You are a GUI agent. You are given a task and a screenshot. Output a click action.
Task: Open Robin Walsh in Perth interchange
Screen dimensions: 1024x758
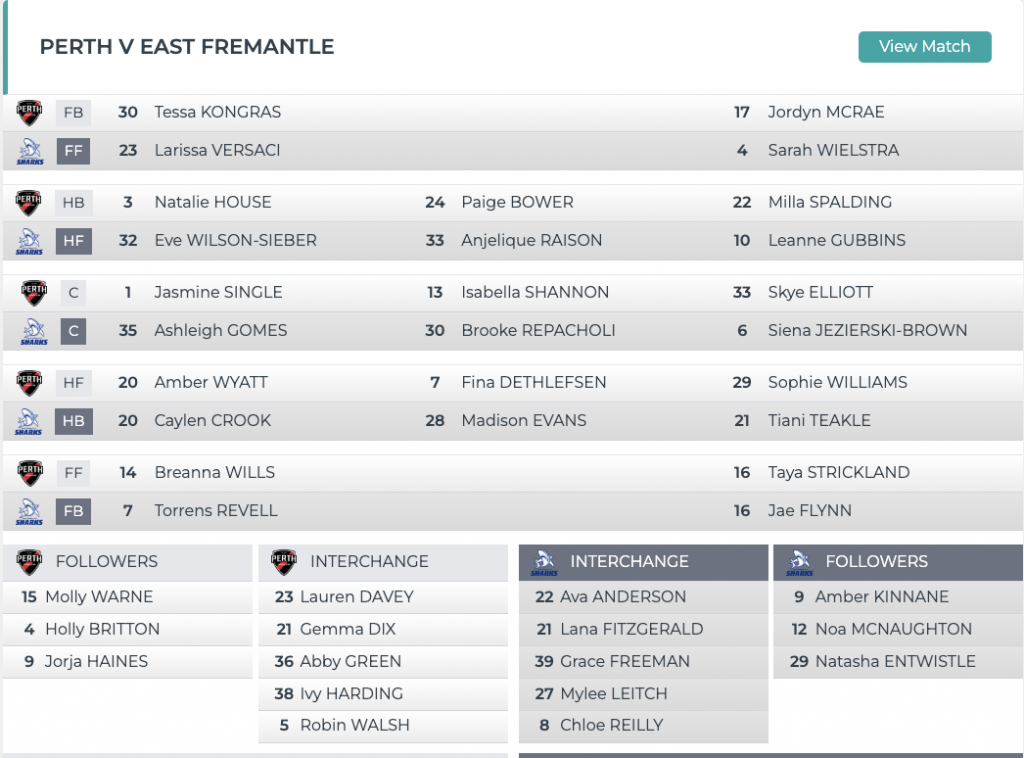pos(355,725)
